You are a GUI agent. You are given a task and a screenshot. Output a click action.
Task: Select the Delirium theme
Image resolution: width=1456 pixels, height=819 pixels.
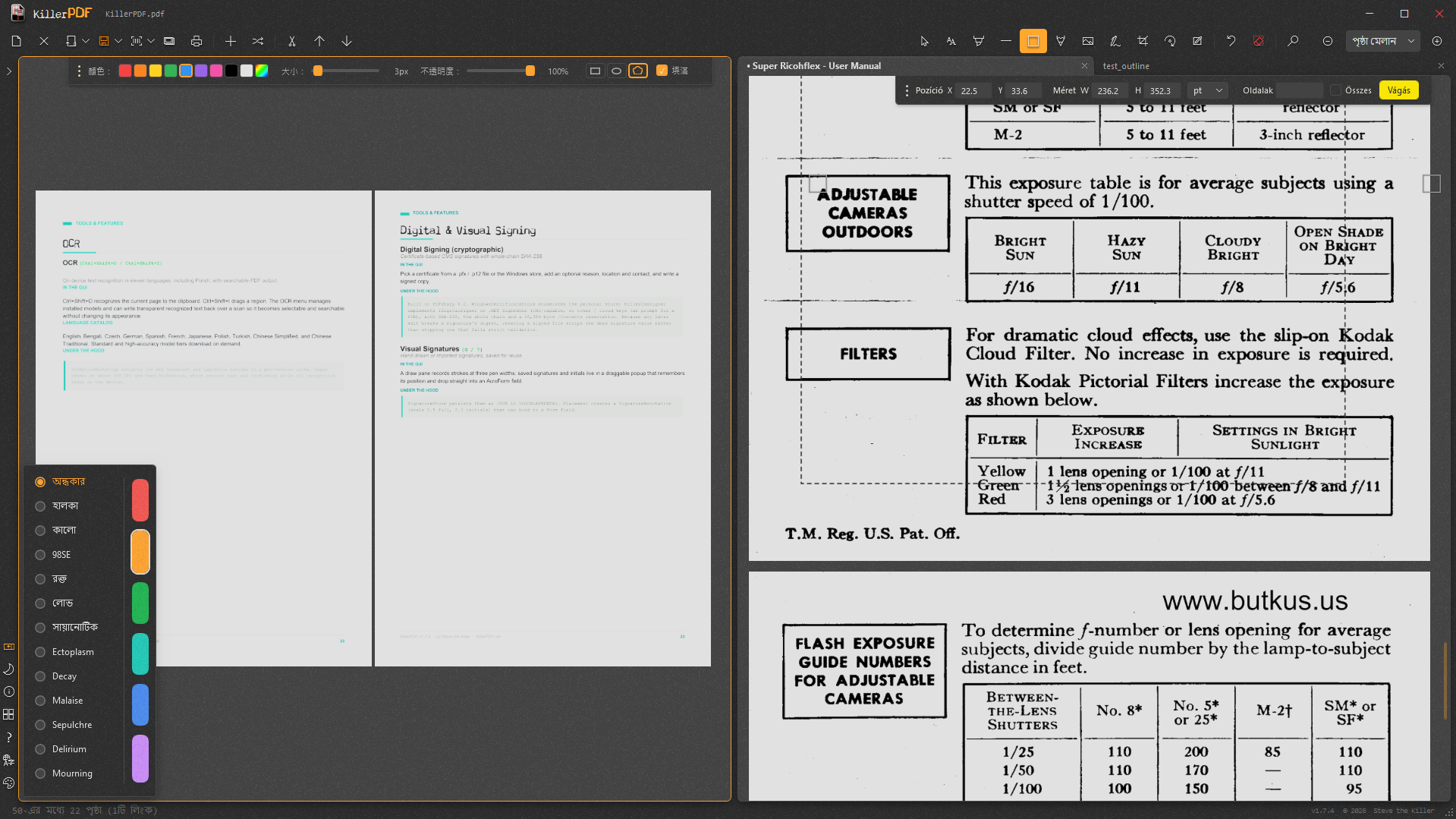pyautogui.click(x=61, y=749)
